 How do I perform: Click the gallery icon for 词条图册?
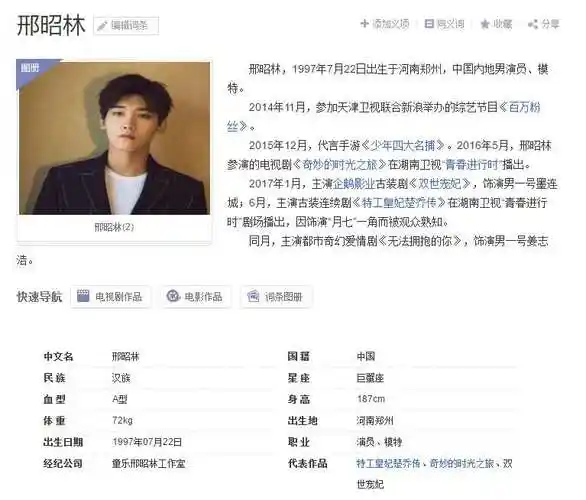click(253, 296)
